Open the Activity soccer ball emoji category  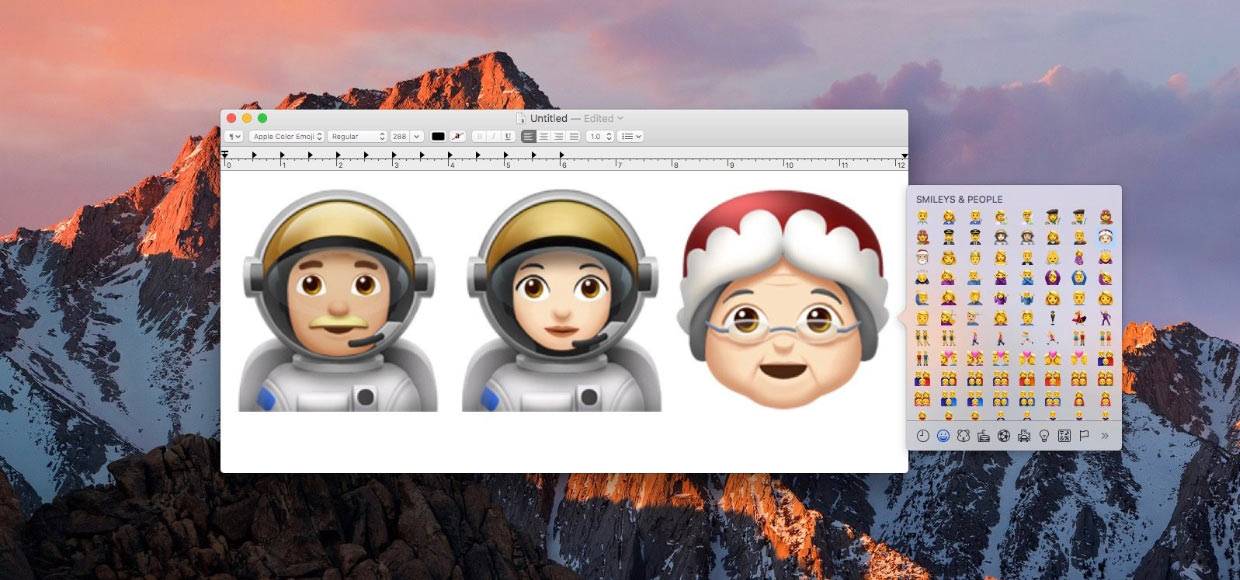(1004, 436)
